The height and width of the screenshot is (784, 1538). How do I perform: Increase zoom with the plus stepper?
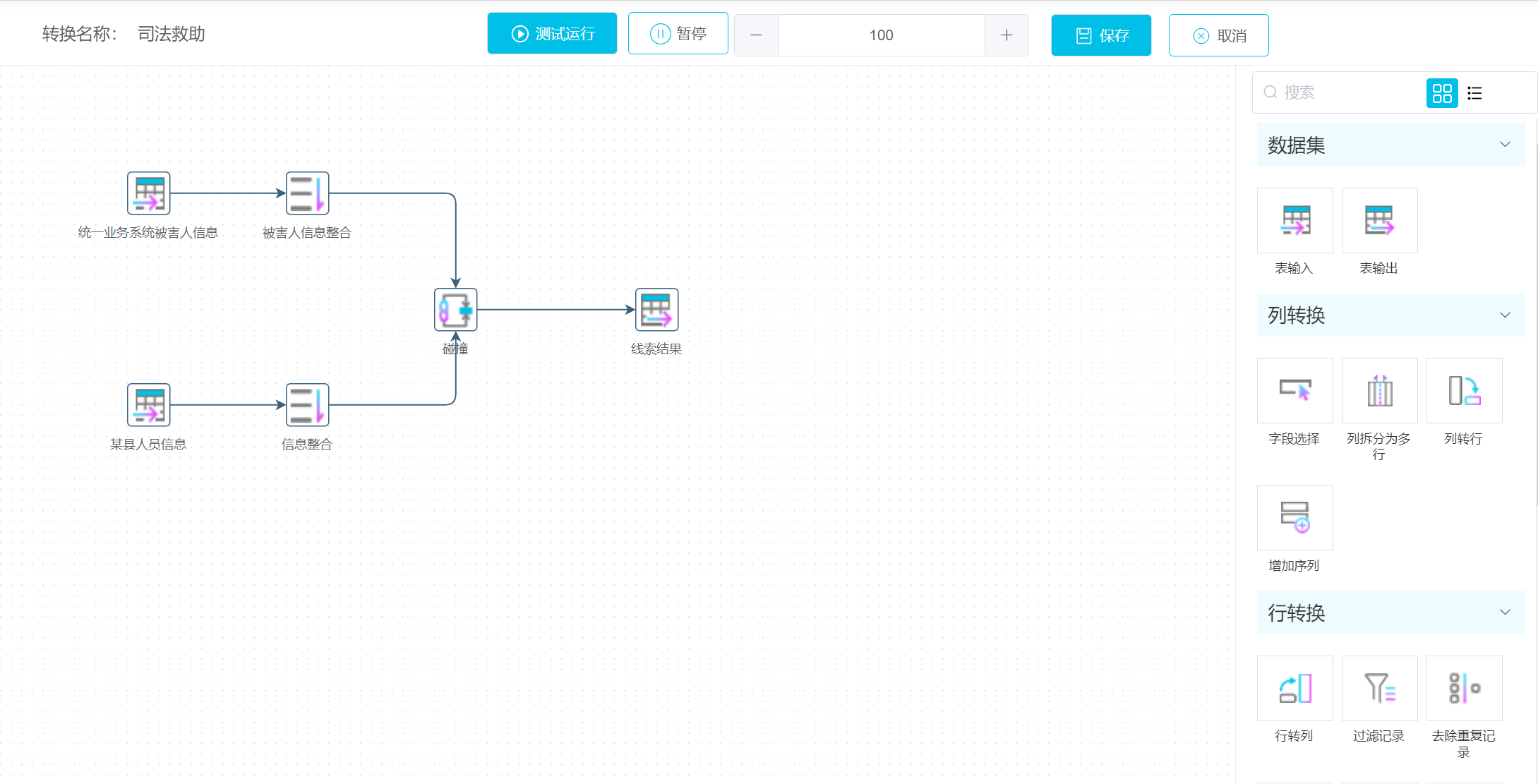(x=1007, y=35)
